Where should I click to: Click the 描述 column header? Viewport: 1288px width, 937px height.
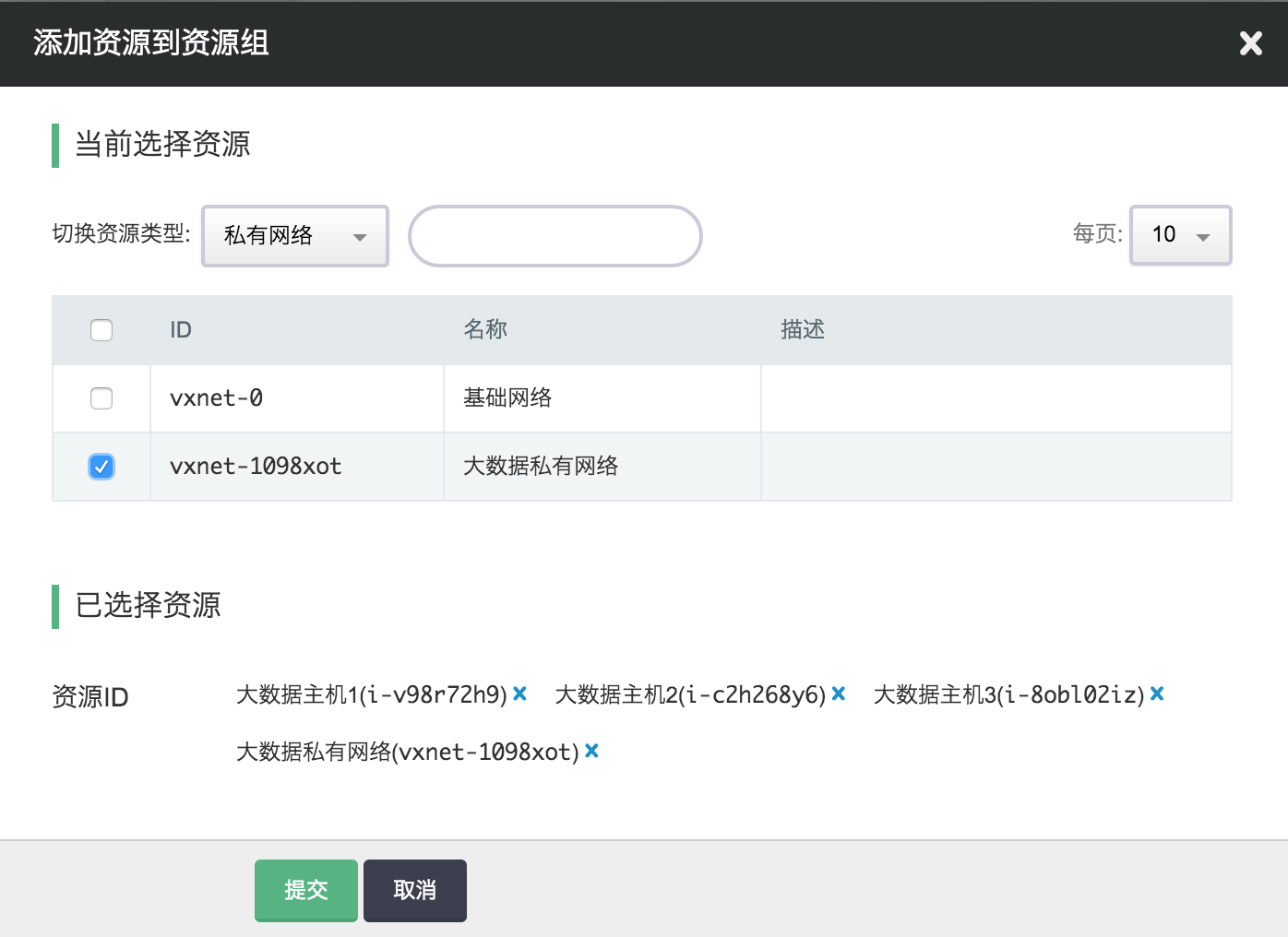click(x=803, y=330)
